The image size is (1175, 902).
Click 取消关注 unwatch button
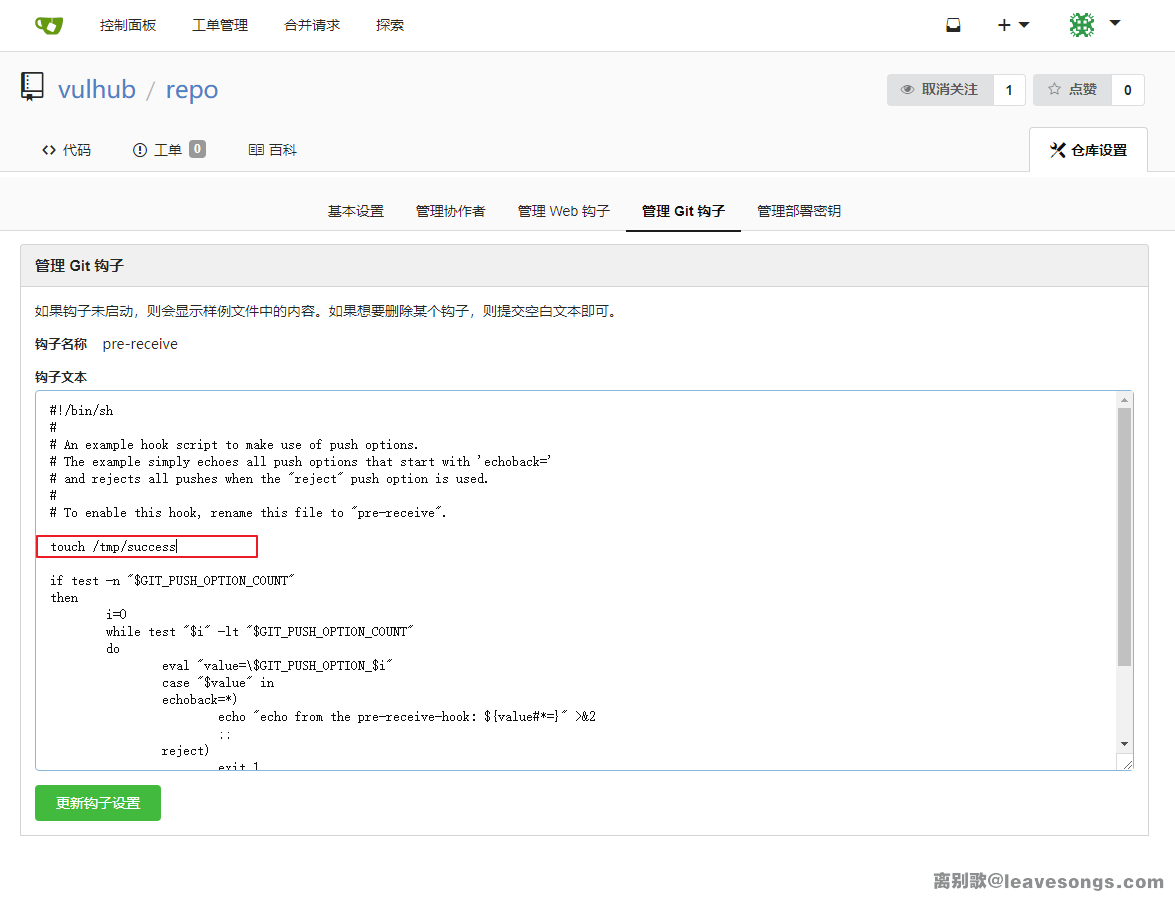(x=940, y=90)
